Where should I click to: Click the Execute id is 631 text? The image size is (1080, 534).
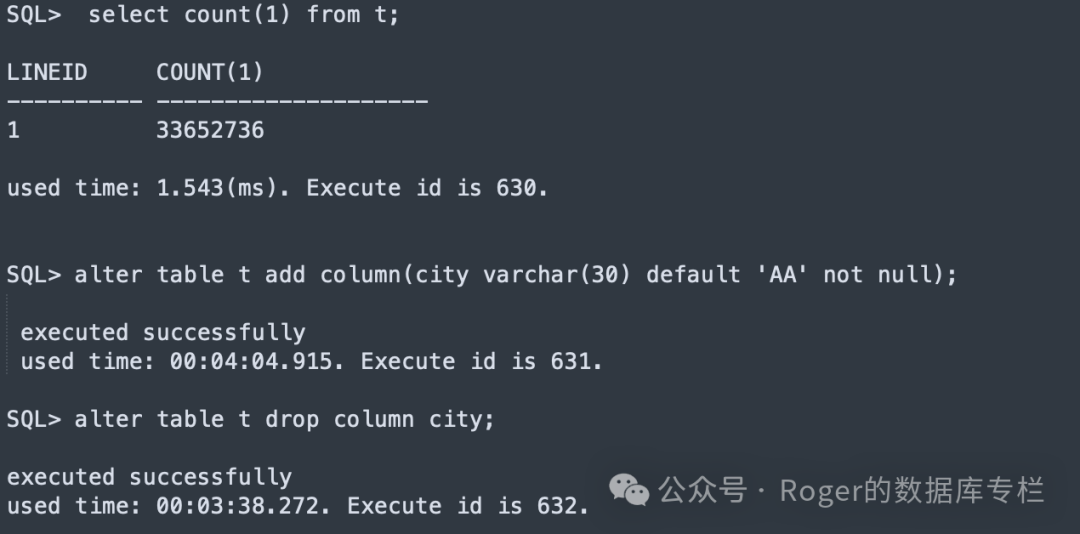(x=481, y=362)
